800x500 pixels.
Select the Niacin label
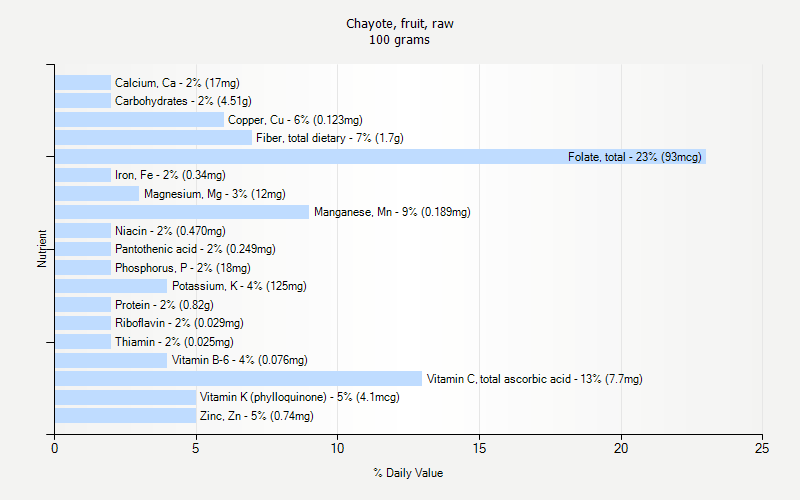coord(170,231)
